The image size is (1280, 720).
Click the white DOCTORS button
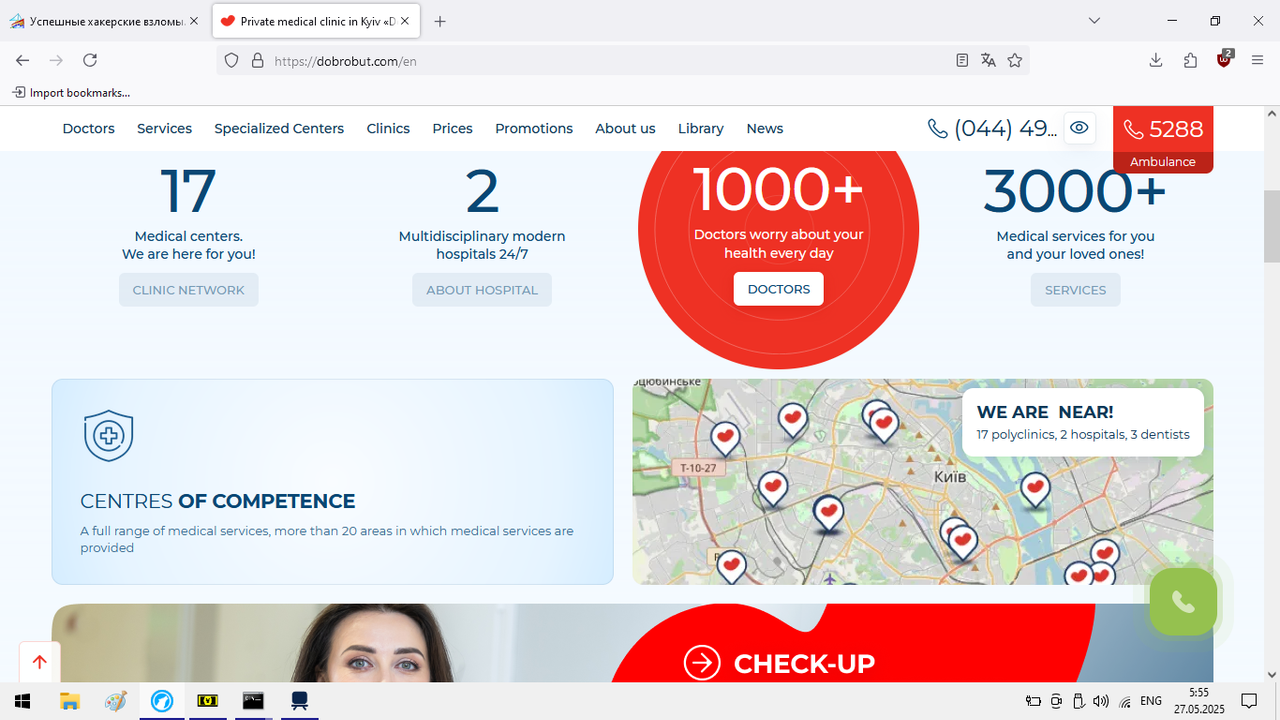[x=779, y=289]
